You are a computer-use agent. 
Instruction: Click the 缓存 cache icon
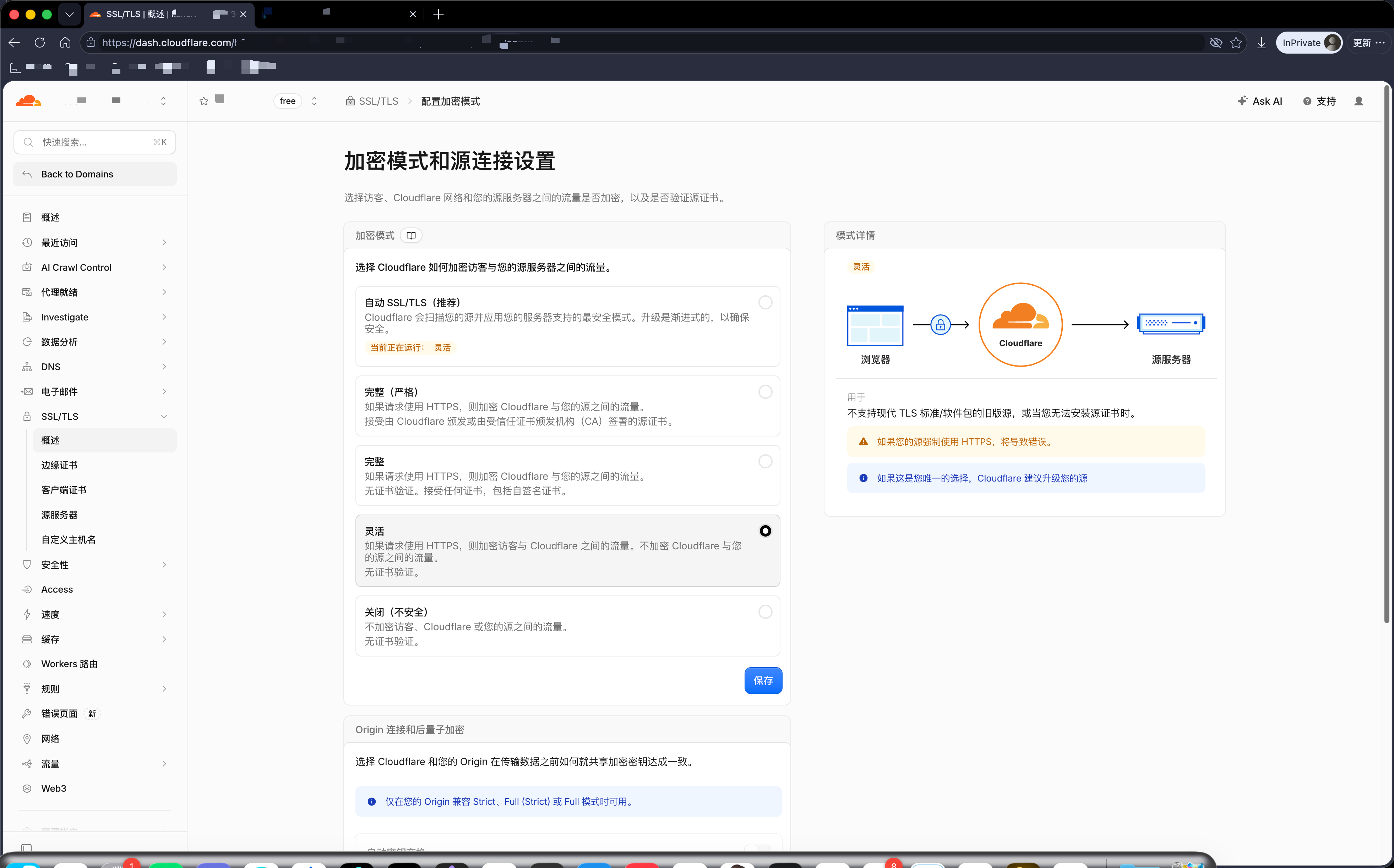click(x=27, y=639)
